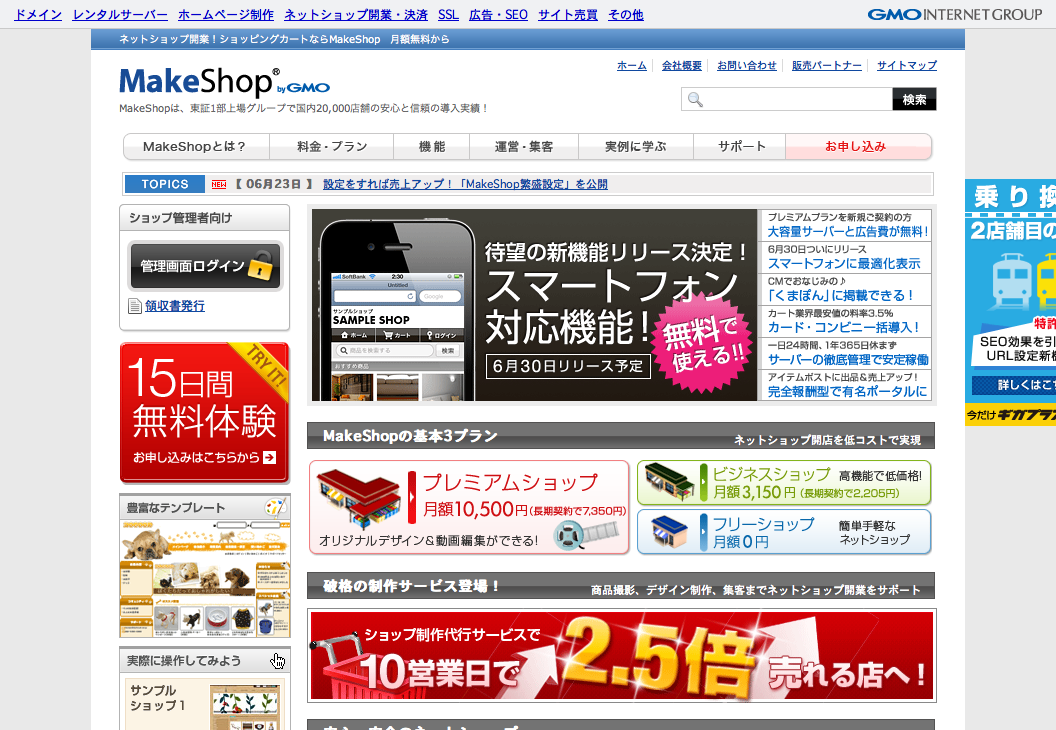Open カード・コンビニ一括導入 promo link
Viewport: 1056px width, 730px height.
(843, 327)
